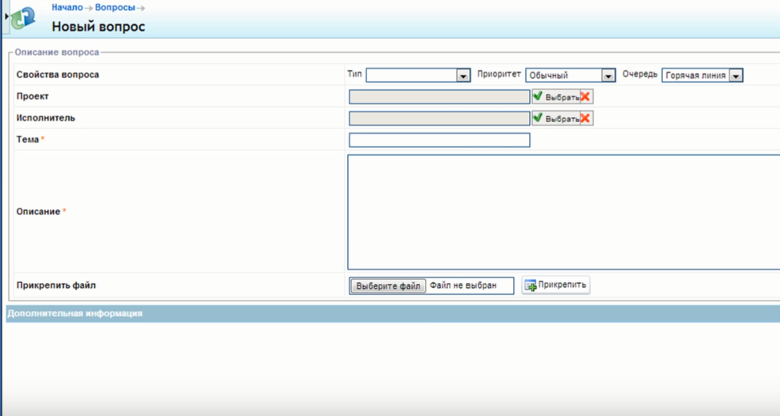Go to Вопросы breadcrumb link
Viewport: 780px width, 416px height.
click(115, 7)
